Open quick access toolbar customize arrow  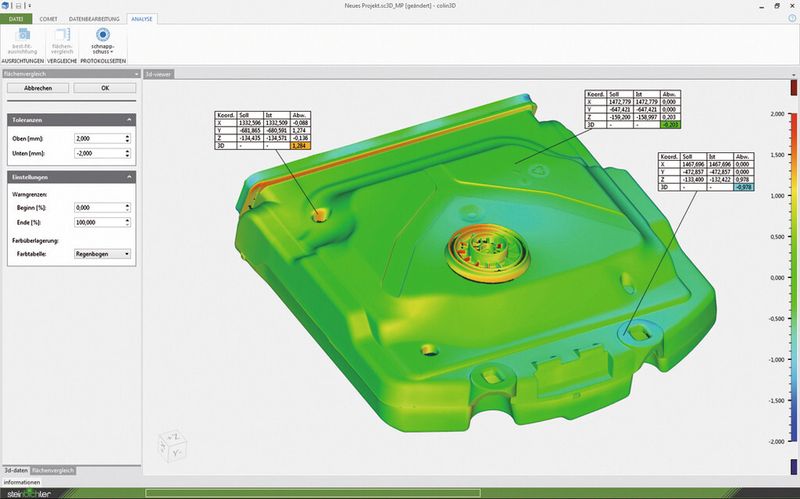click(x=30, y=6)
